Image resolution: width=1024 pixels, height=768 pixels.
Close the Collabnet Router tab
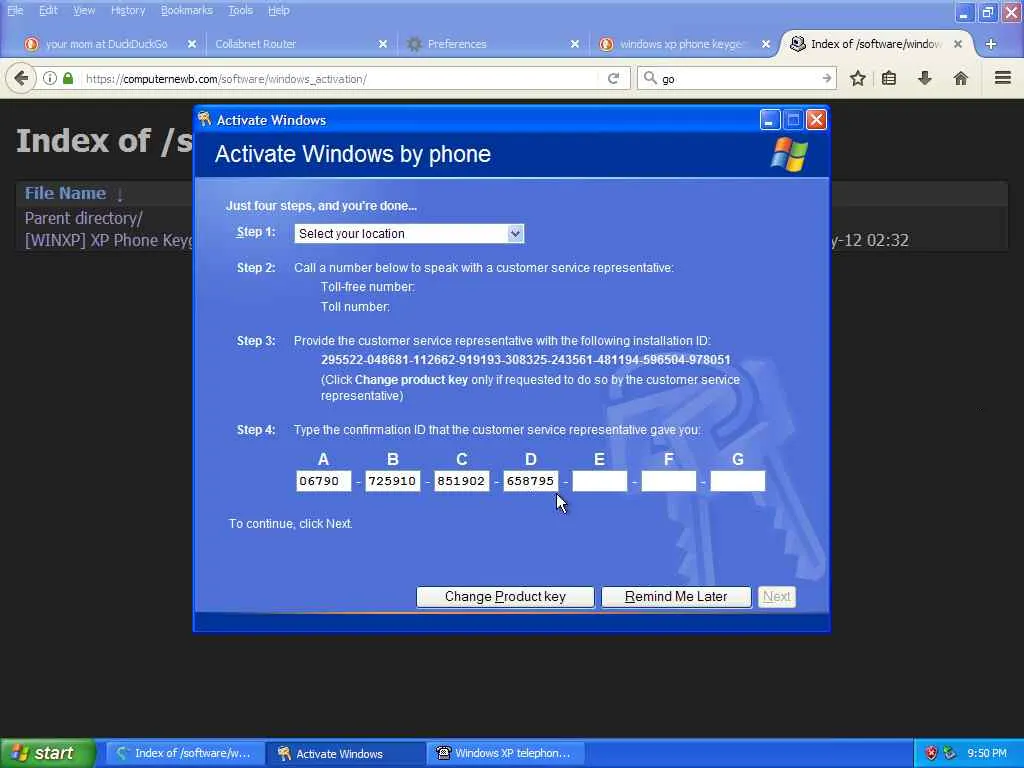(x=383, y=44)
